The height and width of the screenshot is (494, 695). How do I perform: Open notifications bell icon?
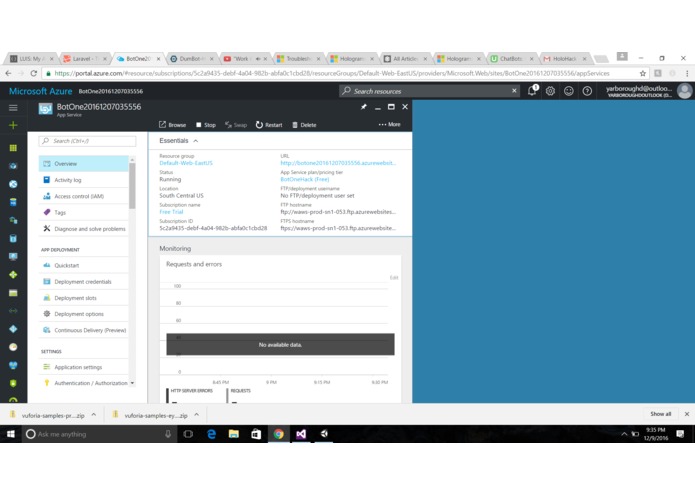point(532,91)
